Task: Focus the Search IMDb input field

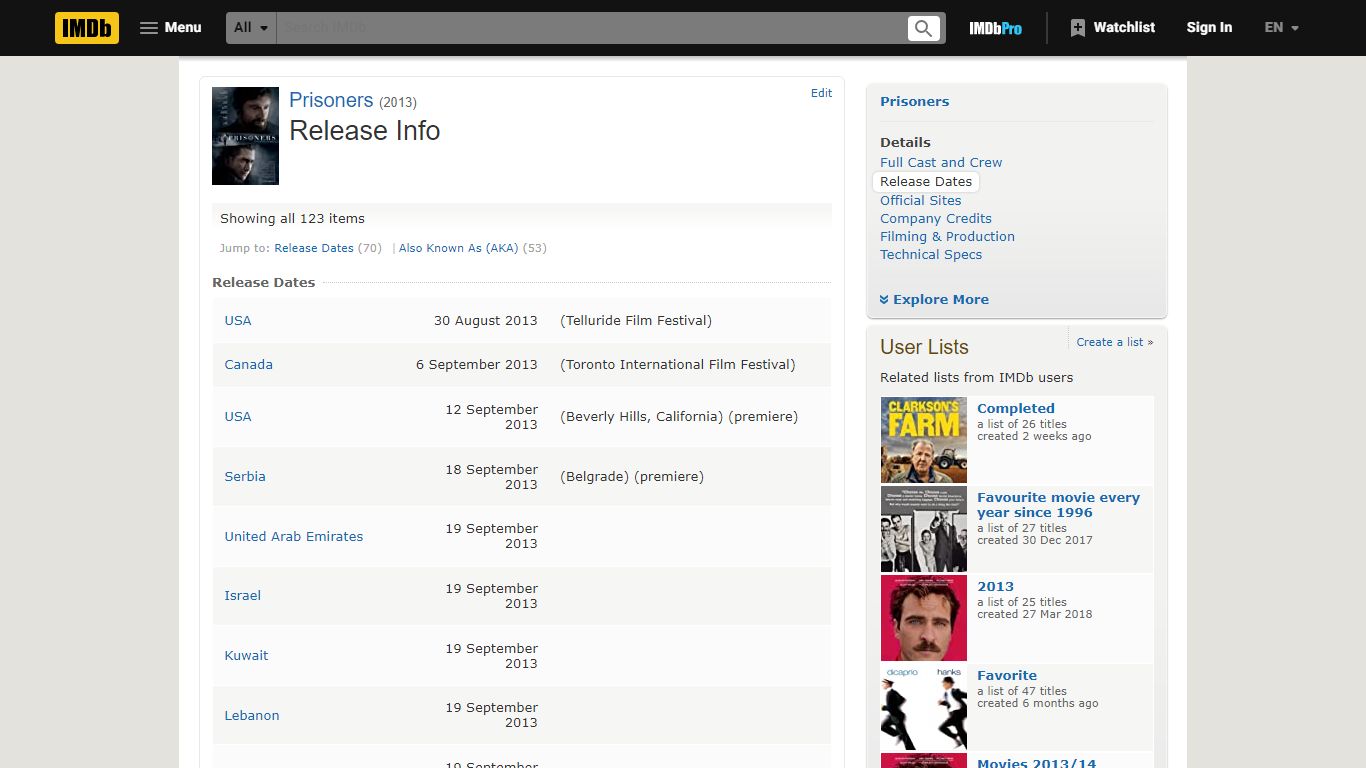Action: tap(591, 28)
